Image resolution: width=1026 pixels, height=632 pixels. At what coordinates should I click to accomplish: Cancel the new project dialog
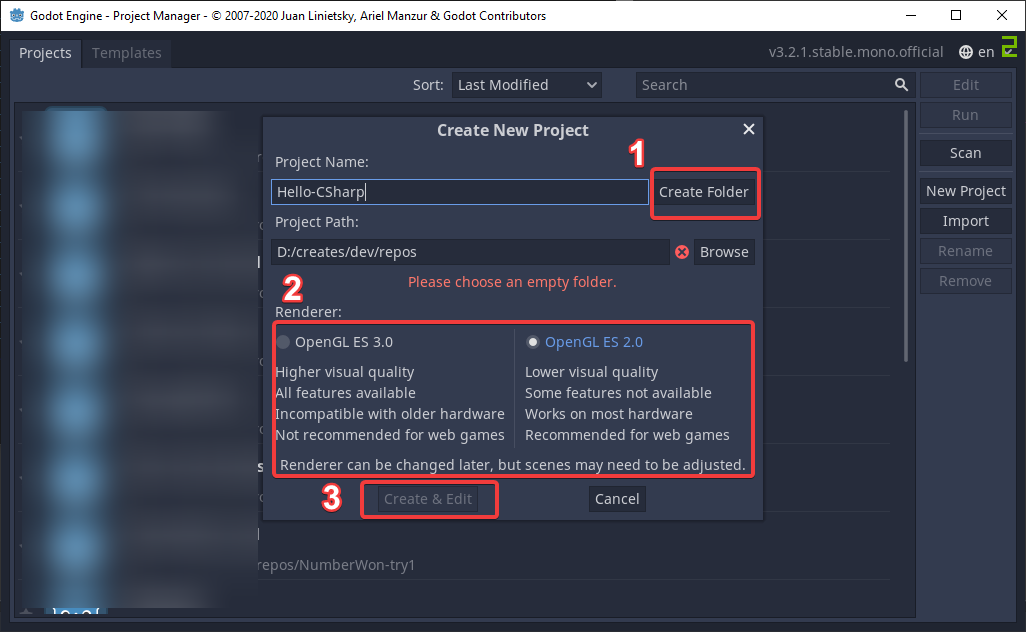coord(616,499)
